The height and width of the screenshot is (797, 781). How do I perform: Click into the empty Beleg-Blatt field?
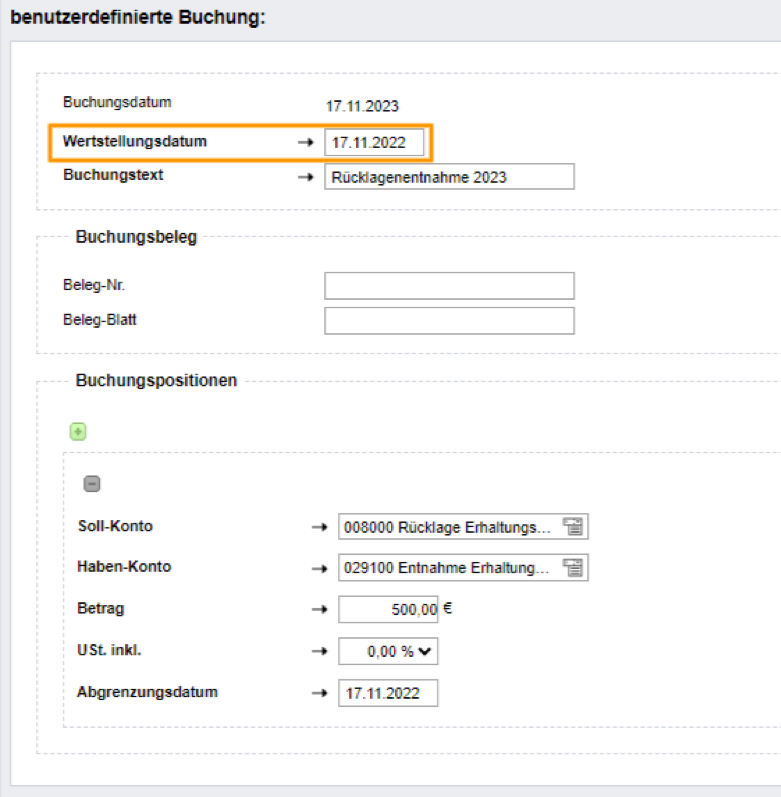click(449, 321)
